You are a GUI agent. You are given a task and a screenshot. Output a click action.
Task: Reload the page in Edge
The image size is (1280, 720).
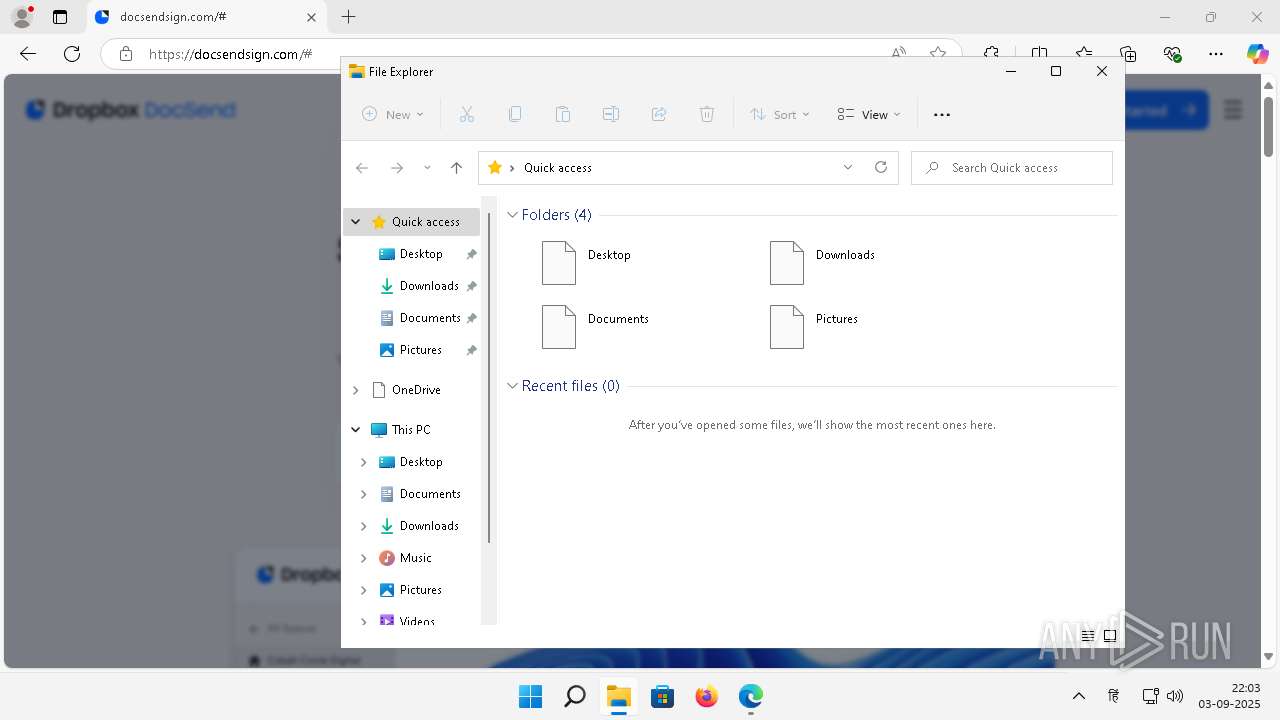click(x=72, y=54)
